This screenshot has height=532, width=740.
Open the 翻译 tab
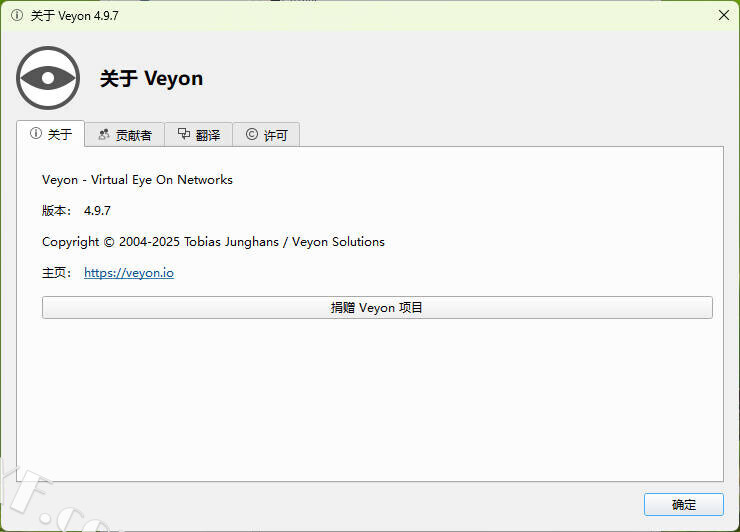[199, 135]
